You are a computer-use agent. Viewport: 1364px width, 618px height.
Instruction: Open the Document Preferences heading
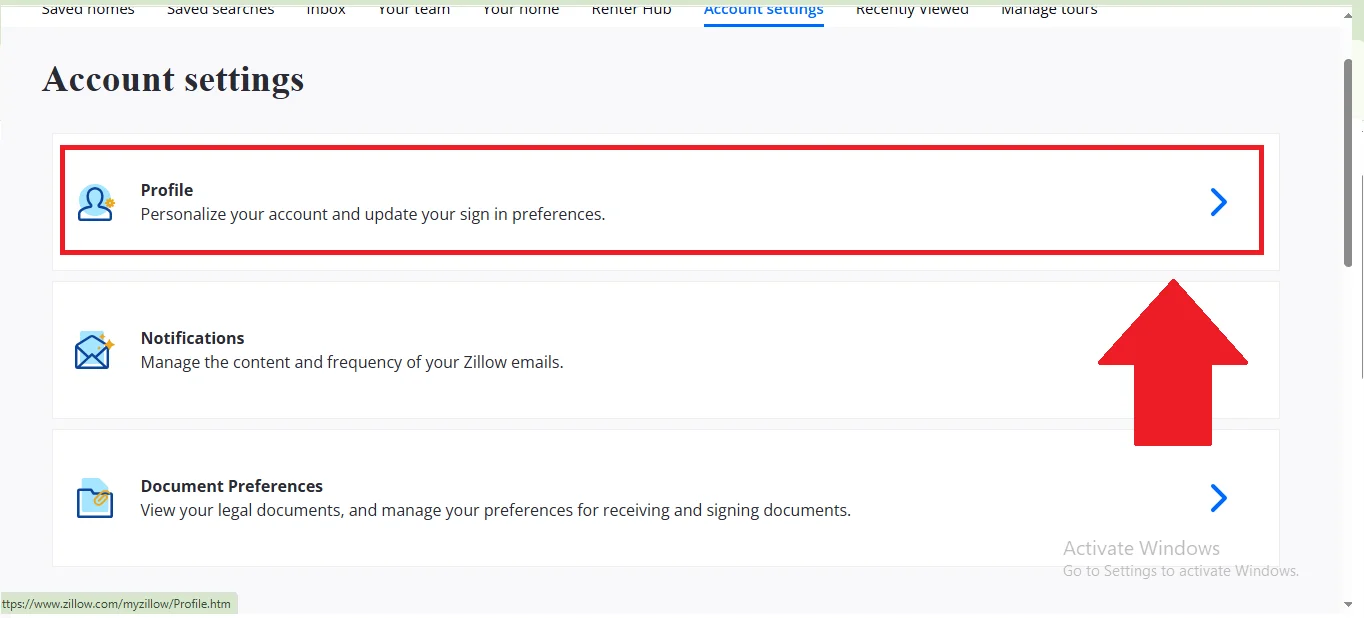[x=232, y=486]
